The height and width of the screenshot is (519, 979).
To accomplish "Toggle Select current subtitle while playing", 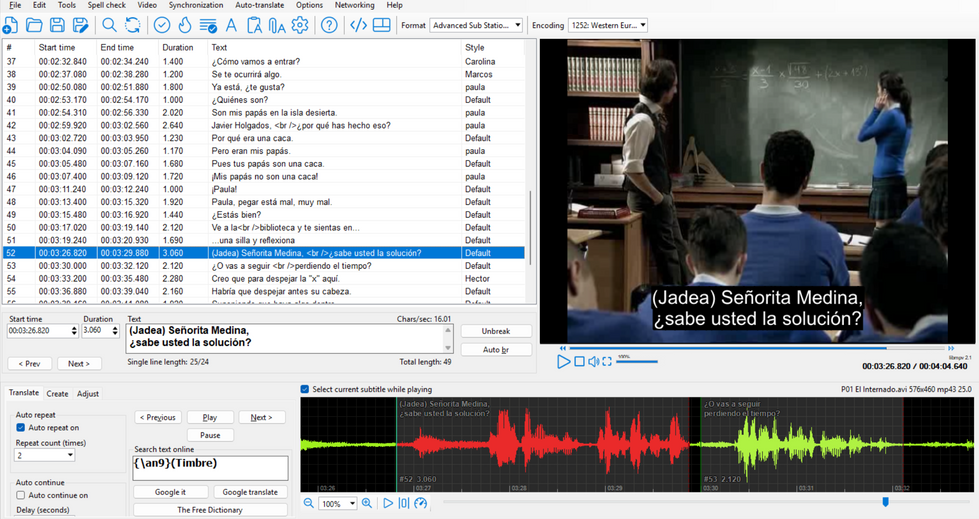I will point(305,389).
